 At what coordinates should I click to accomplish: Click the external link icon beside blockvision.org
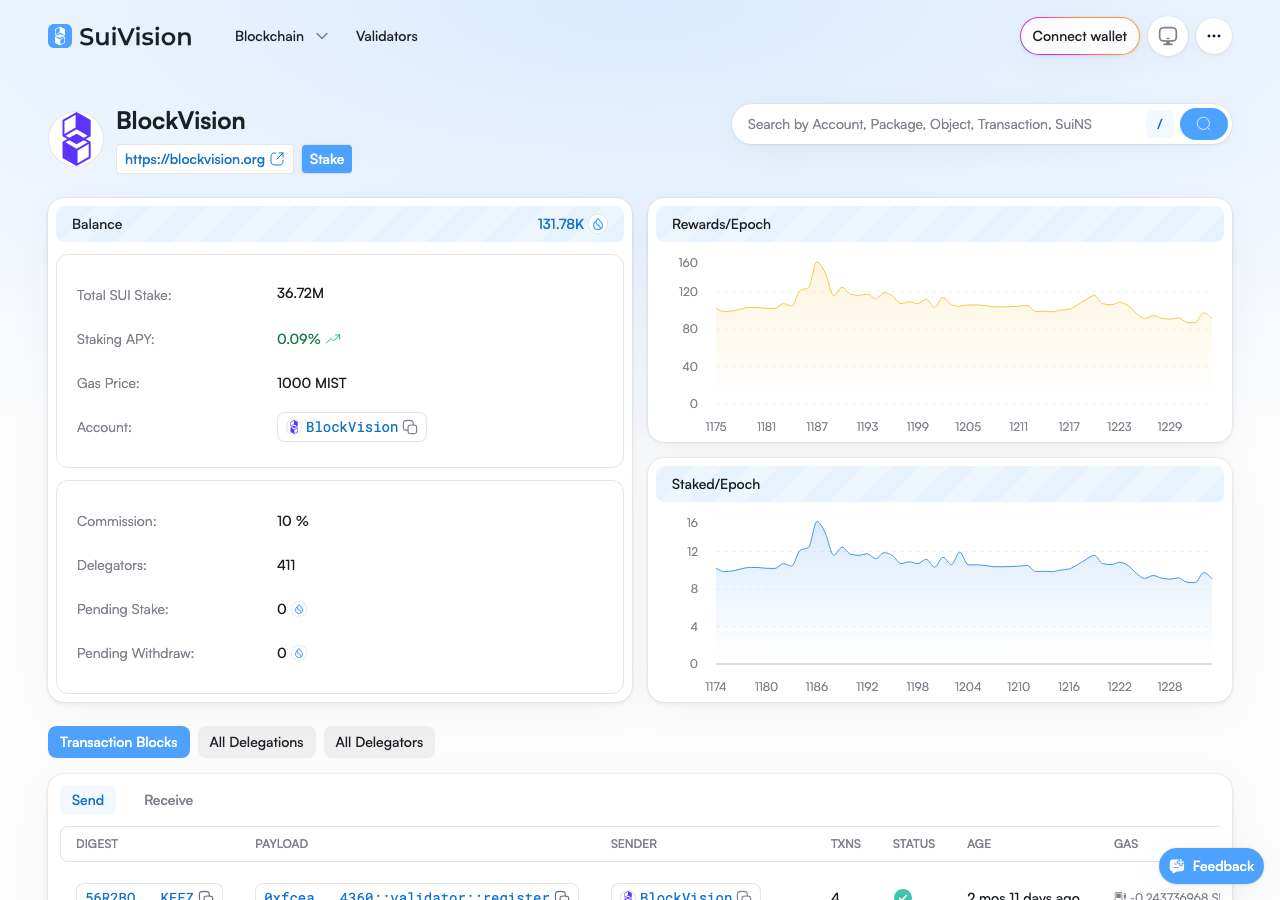click(278, 159)
